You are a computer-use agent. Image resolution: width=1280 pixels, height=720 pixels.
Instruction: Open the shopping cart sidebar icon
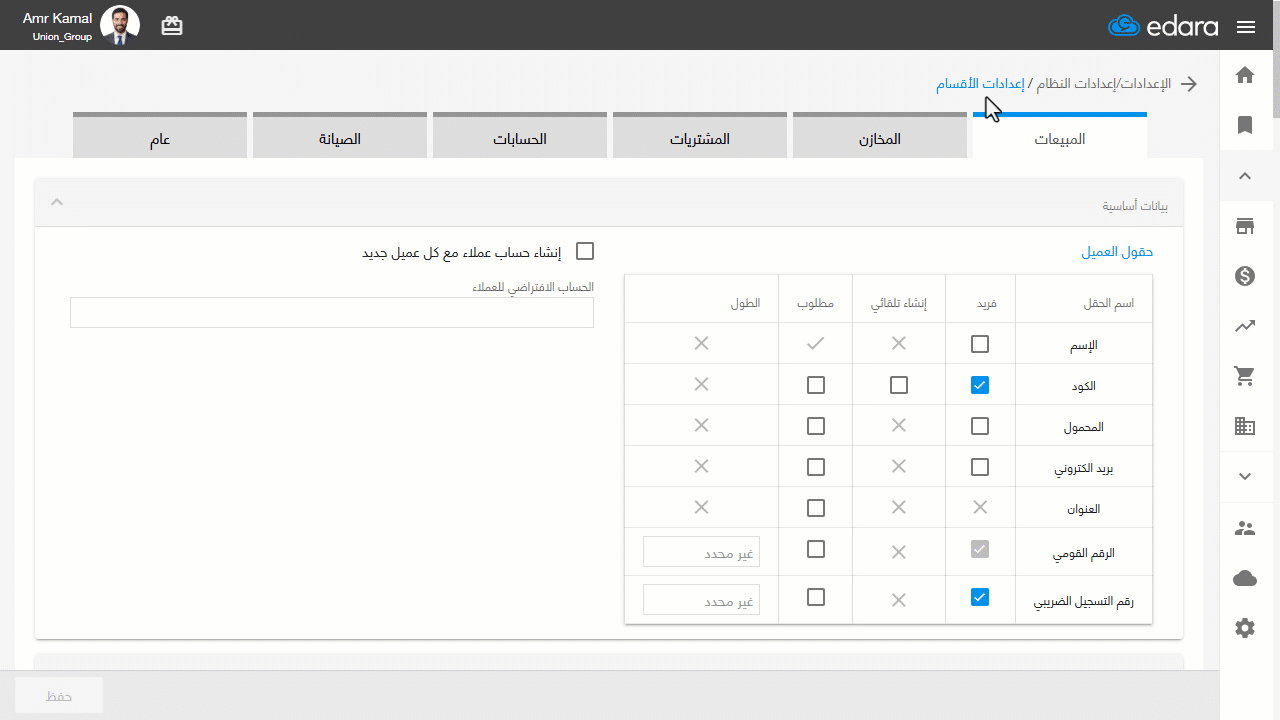(x=1245, y=376)
